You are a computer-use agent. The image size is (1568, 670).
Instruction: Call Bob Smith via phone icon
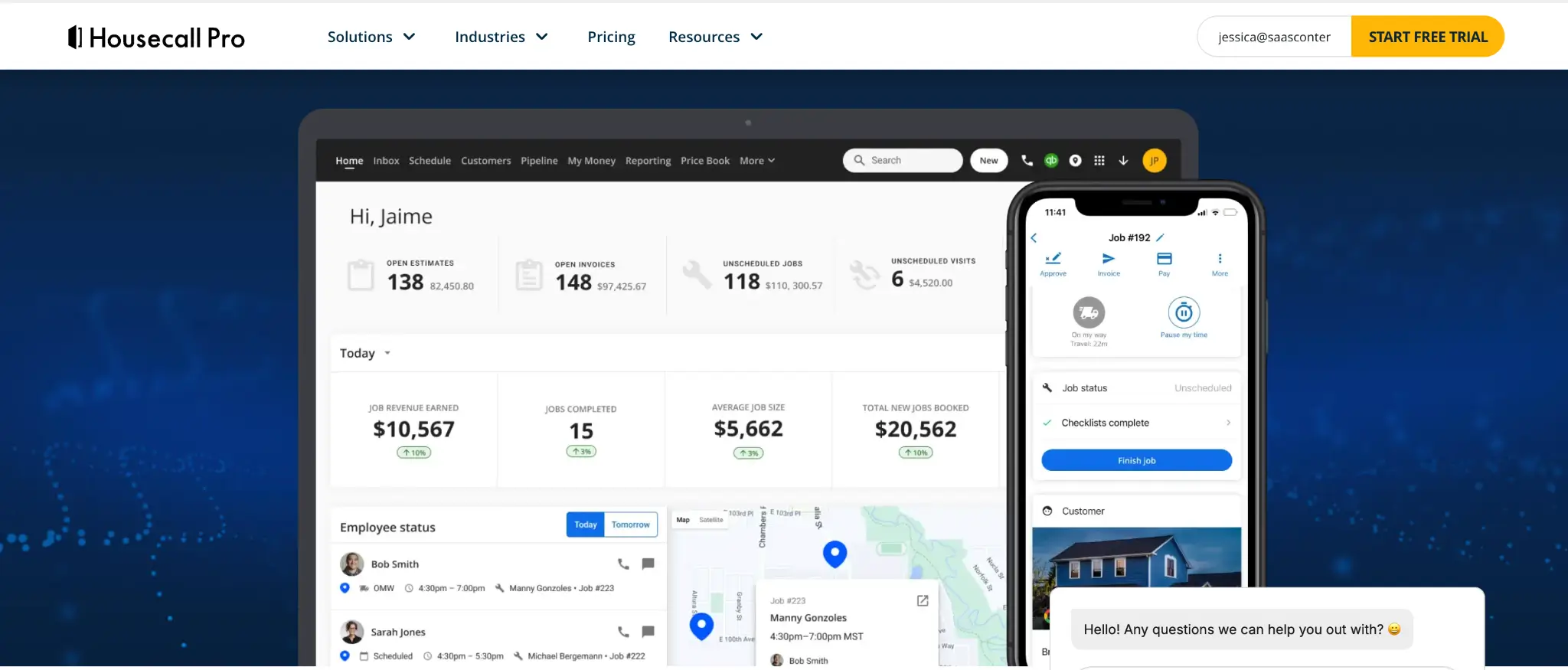[x=623, y=564]
